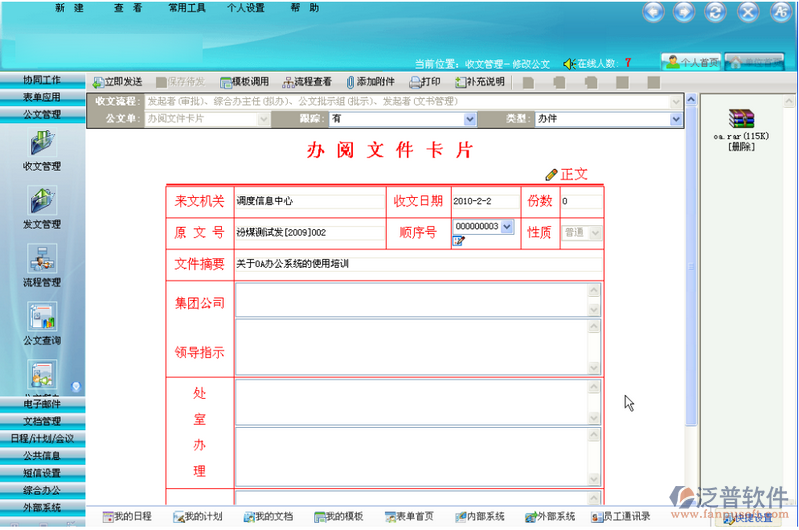This screenshot has width=799, height=530.
Task: Click 我的计划 in the bottom bar
Action: [x=198, y=517]
